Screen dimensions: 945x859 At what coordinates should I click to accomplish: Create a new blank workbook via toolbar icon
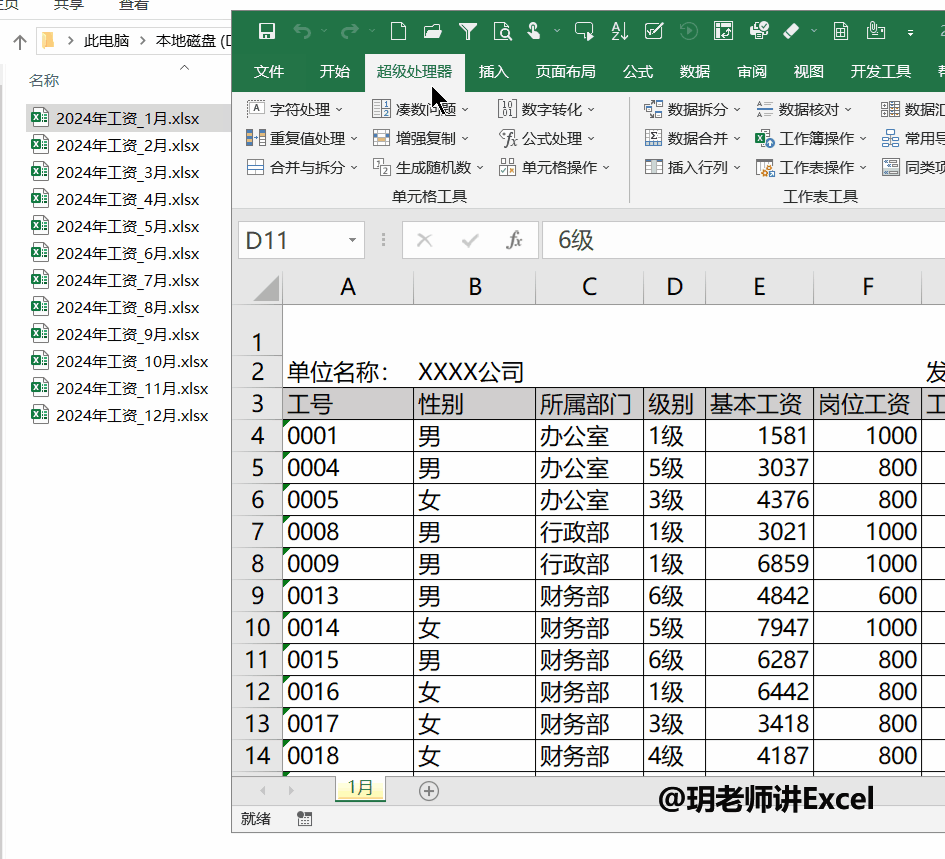coord(398,31)
